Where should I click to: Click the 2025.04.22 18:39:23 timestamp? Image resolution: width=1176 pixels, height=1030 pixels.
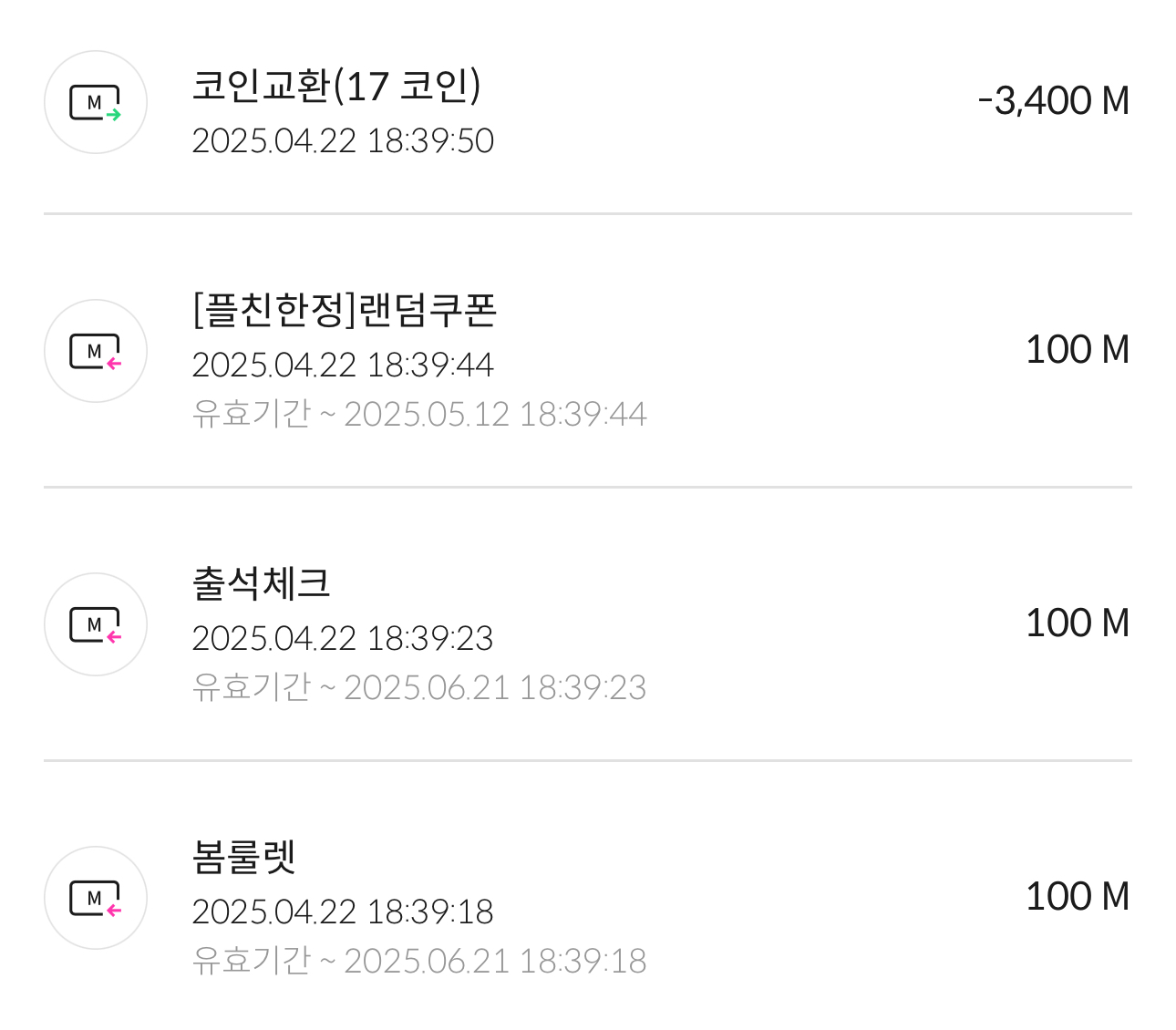(x=343, y=639)
